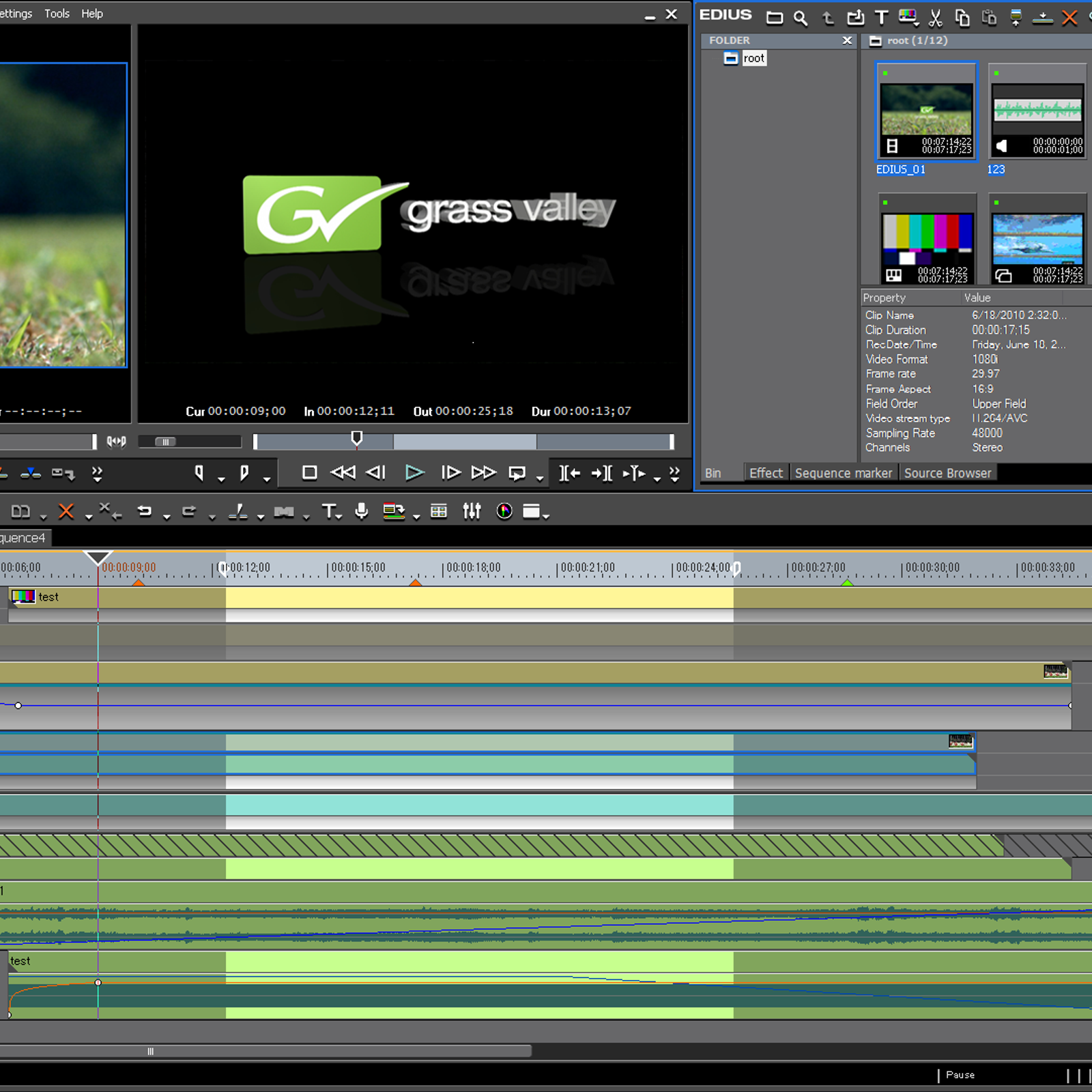Image resolution: width=1092 pixels, height=1092 pixels.
Task: Play the area around the cursor
Action: tap(634, 472)
